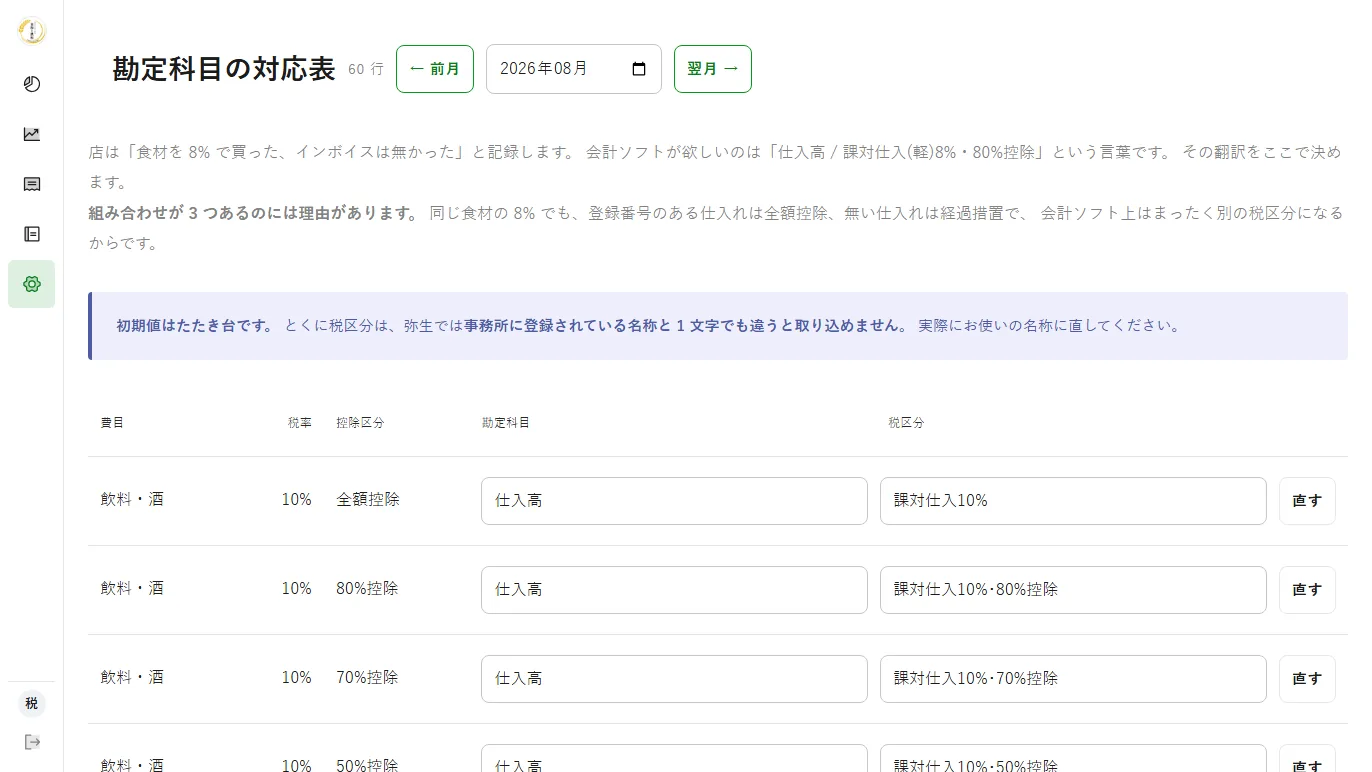Click the 2026年08月 month field
1372x772 pixels.
tap(574, 69)
